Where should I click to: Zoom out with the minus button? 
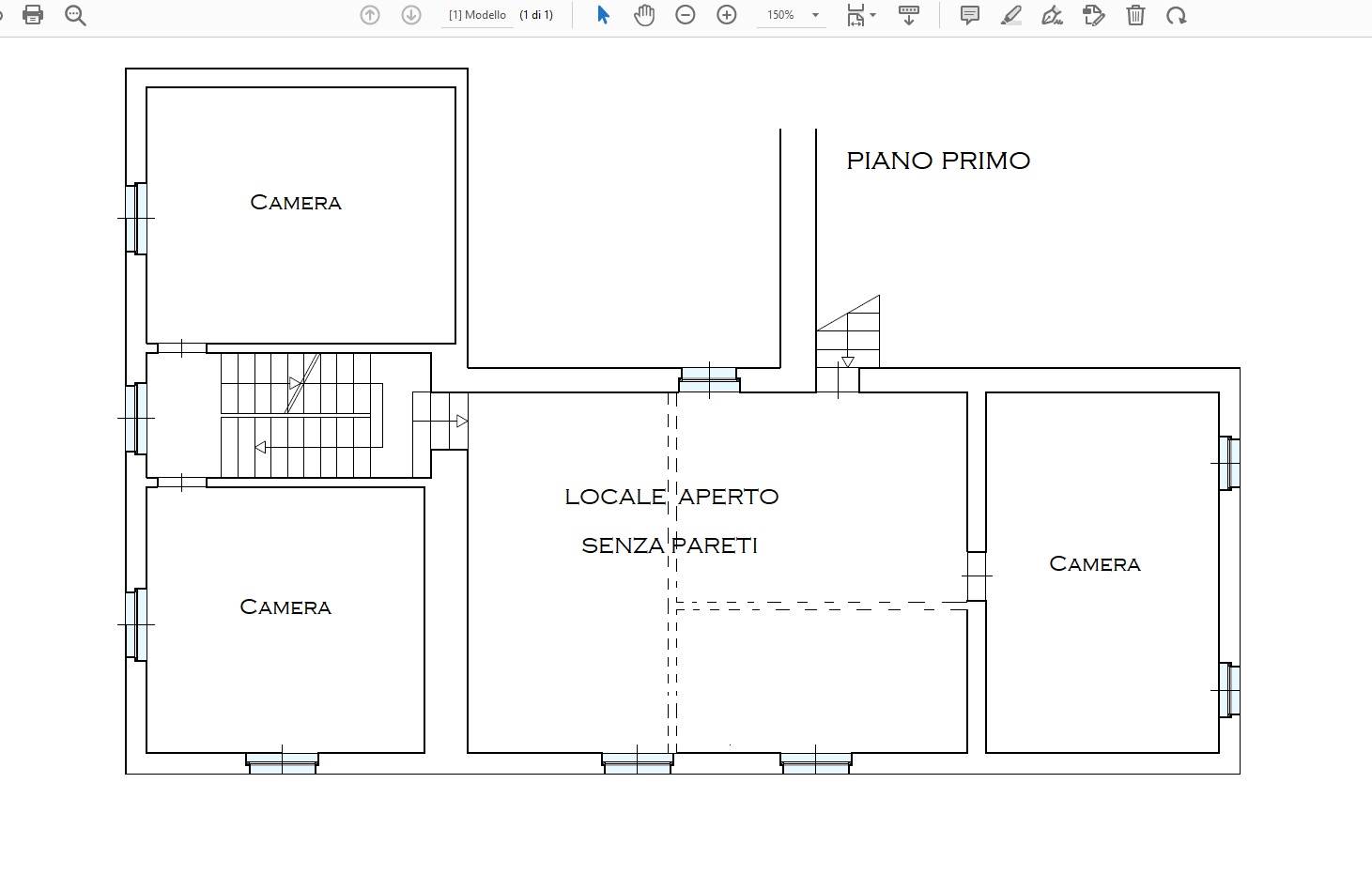pyautogui.click(x=686, y=15)
